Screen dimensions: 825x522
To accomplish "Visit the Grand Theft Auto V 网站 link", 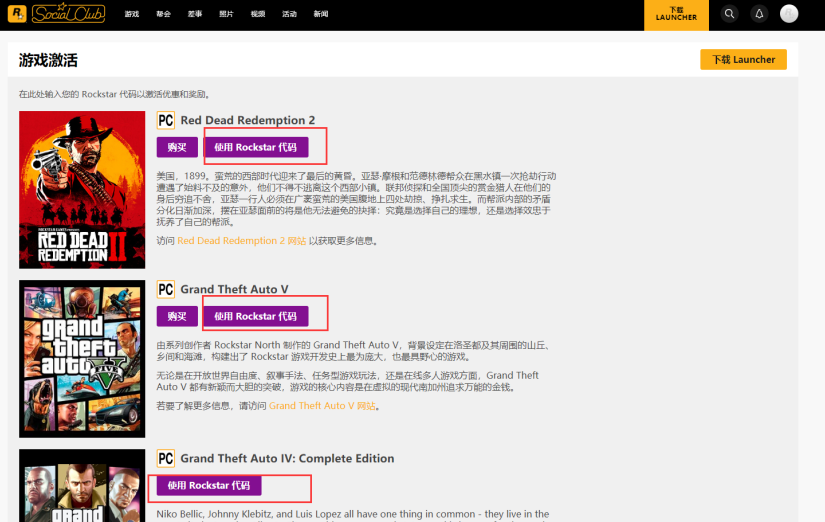I will tap(322, 406).
